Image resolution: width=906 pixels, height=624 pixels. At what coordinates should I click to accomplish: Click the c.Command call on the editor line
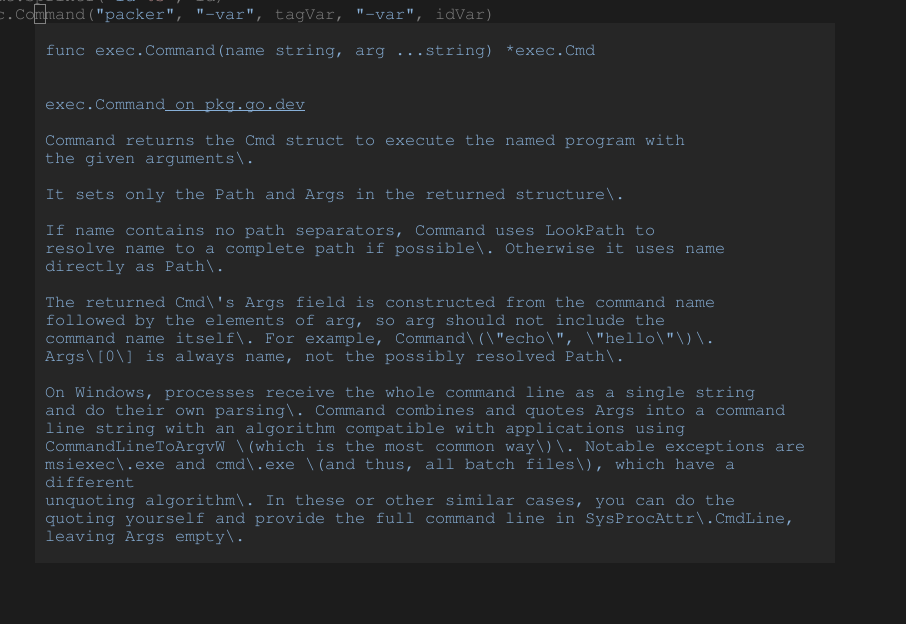pyautogui.click(x=40, y=14)
